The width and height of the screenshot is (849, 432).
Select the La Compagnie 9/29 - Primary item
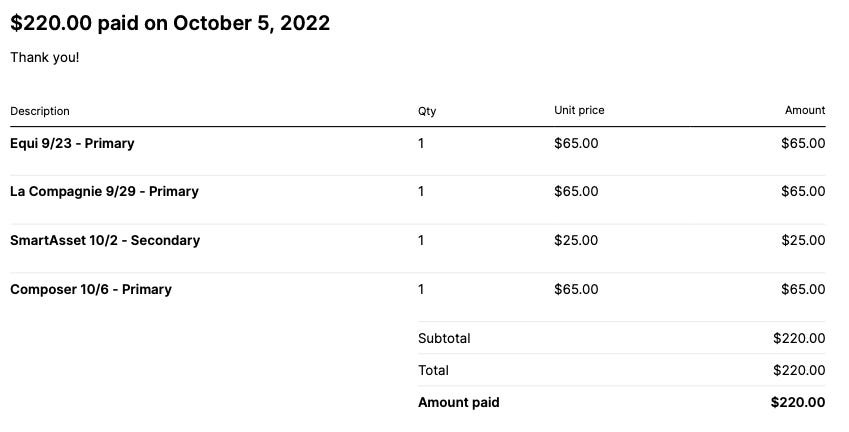[x=105, y=192]
